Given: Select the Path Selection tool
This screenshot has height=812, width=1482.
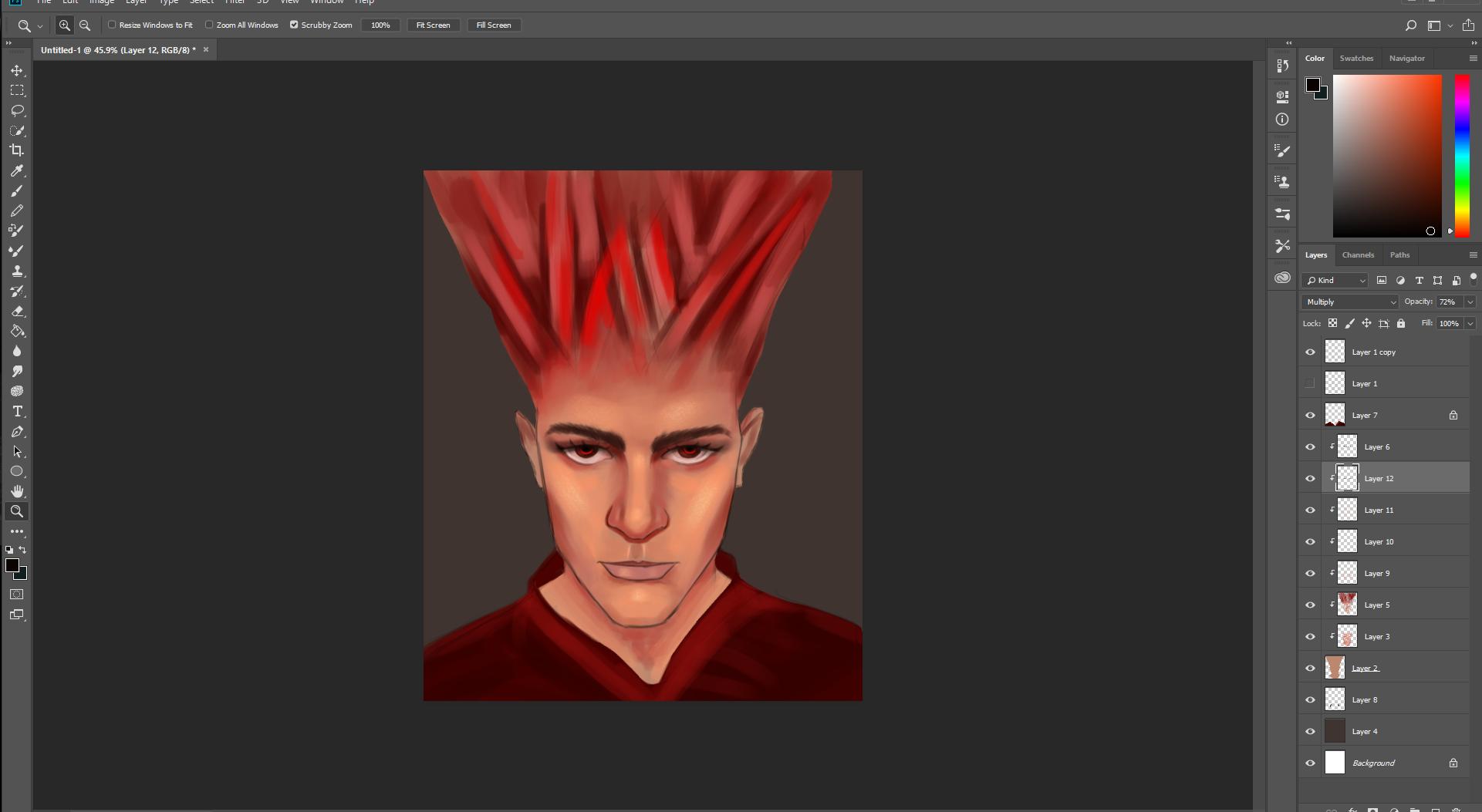Looking at the screenshot, I should coord(17,451).
